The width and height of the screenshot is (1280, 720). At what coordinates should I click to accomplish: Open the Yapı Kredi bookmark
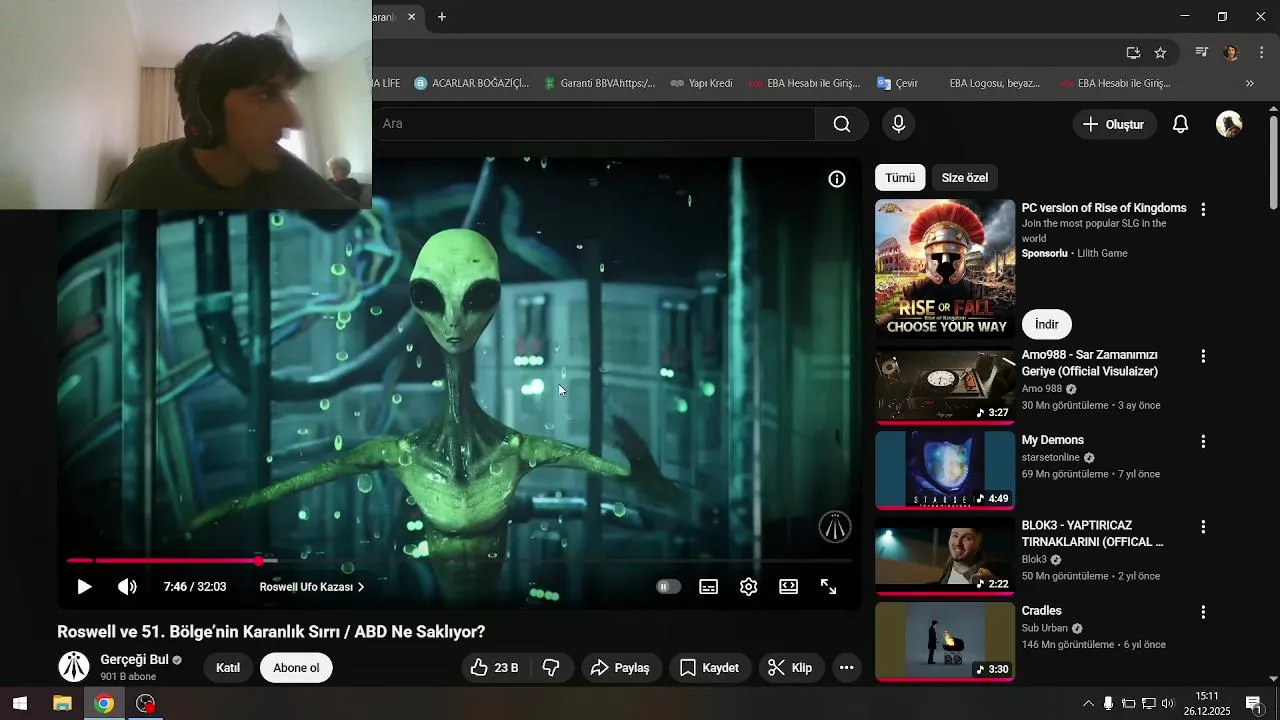click(x=701, y=83)
